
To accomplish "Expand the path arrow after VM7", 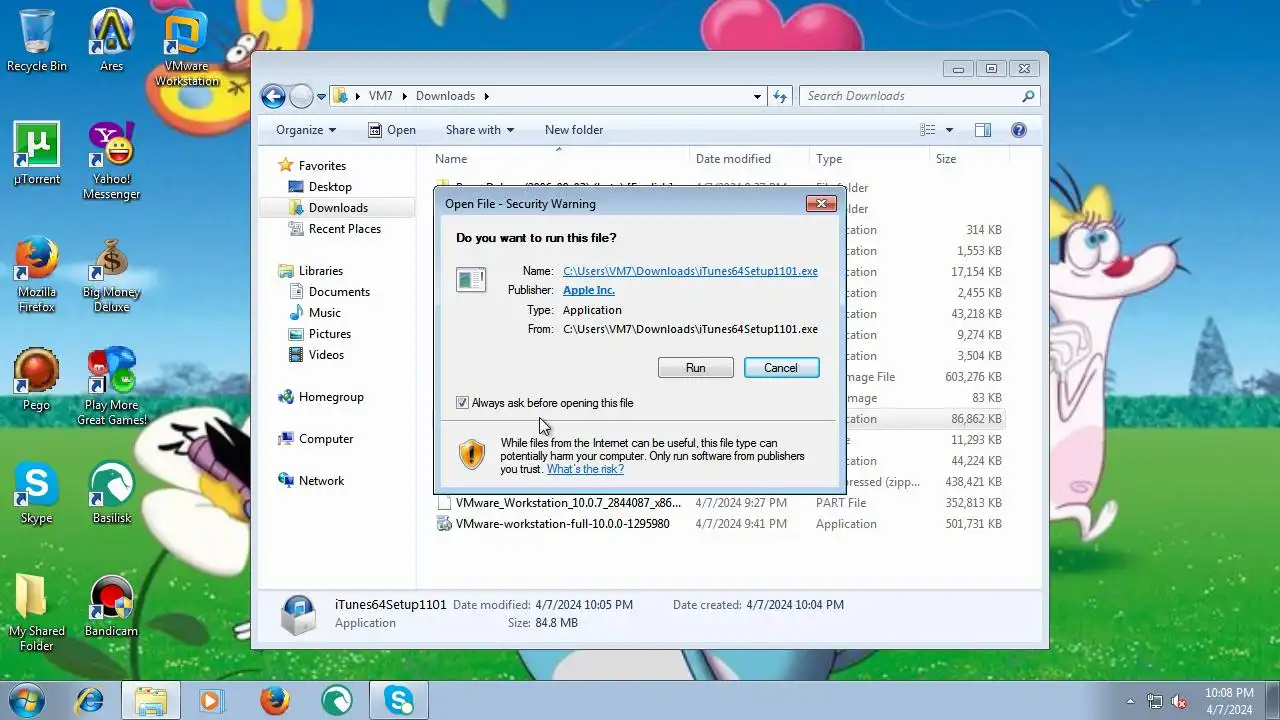I will (x=405, y=96).
